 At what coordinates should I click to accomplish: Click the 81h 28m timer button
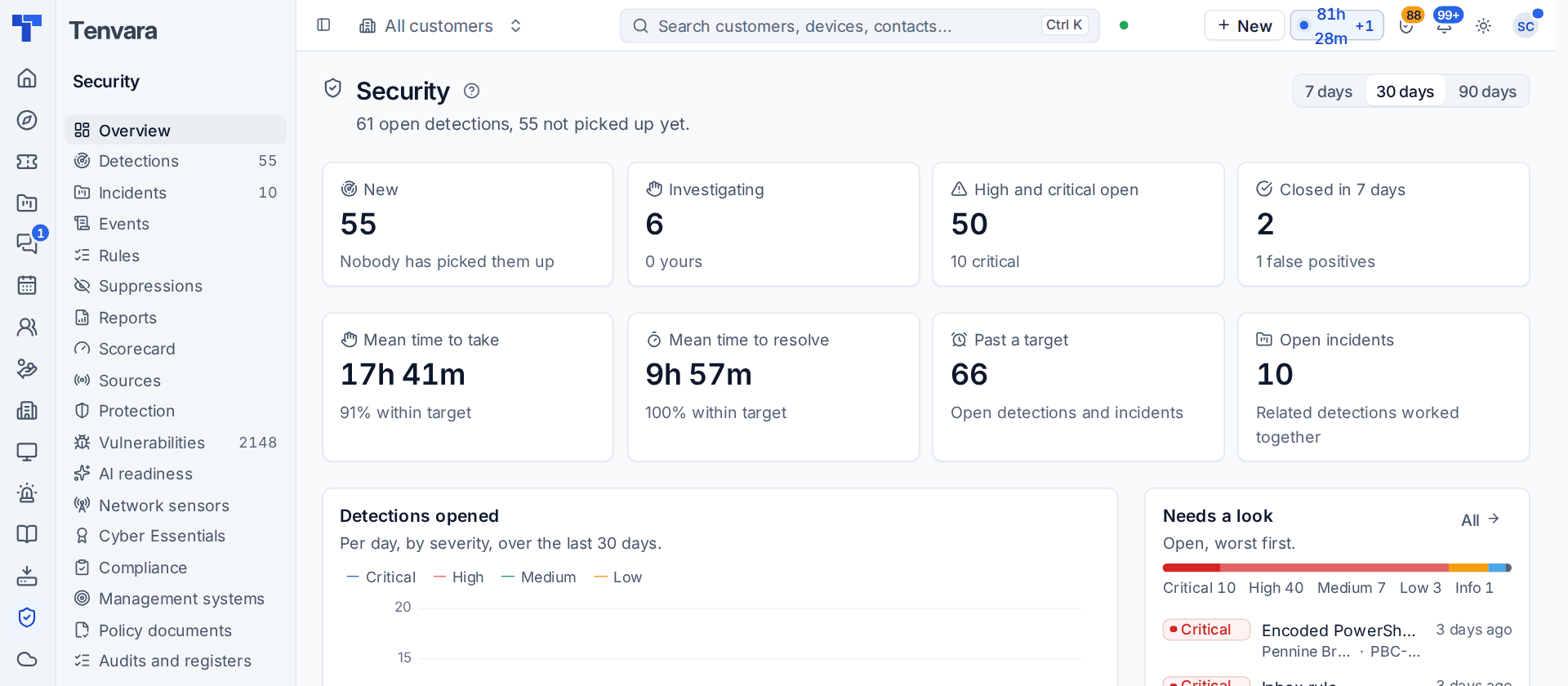pyautogui.click(x=1337, y=26)
